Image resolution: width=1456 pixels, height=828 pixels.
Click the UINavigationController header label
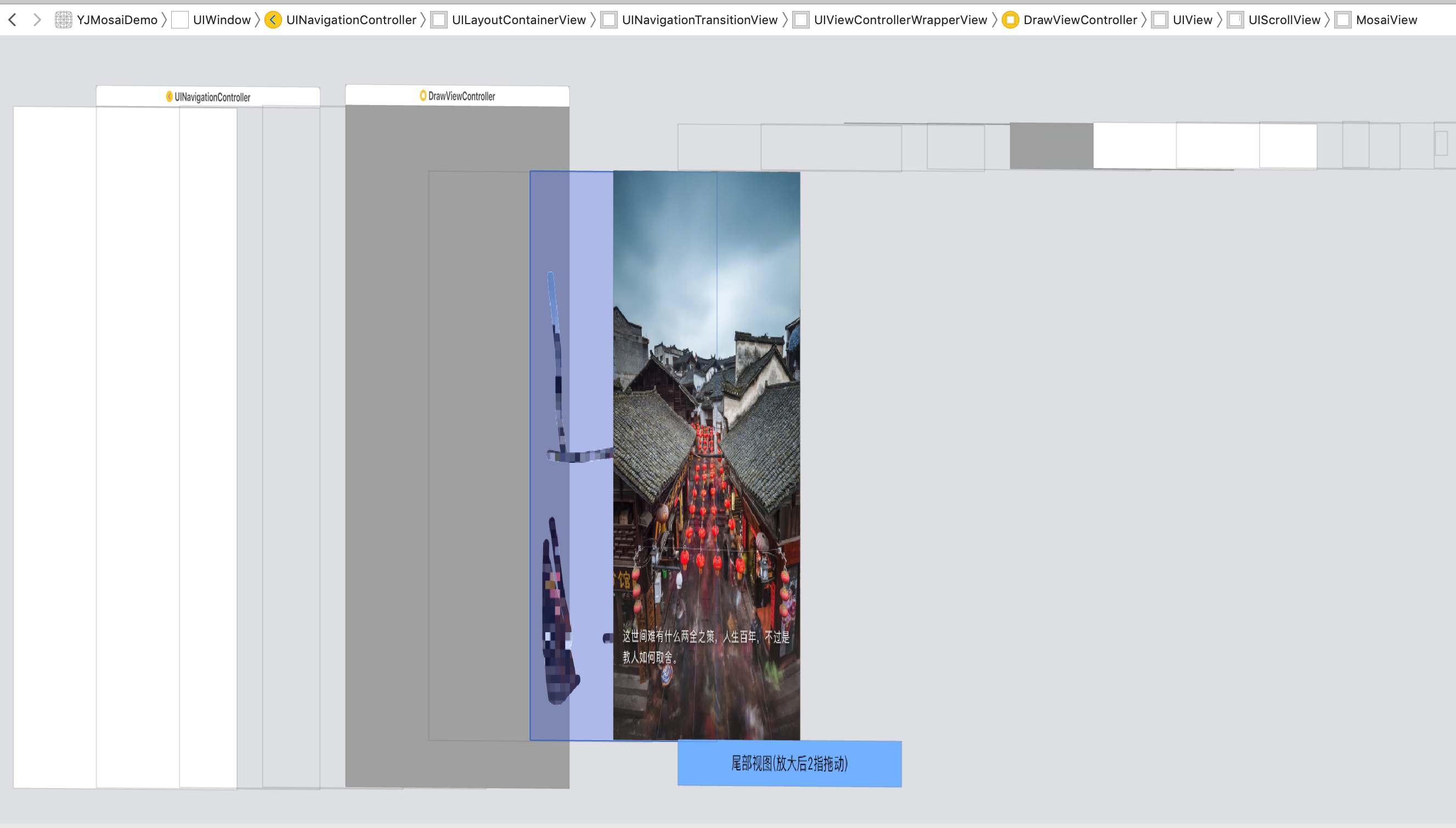[212, 97]
